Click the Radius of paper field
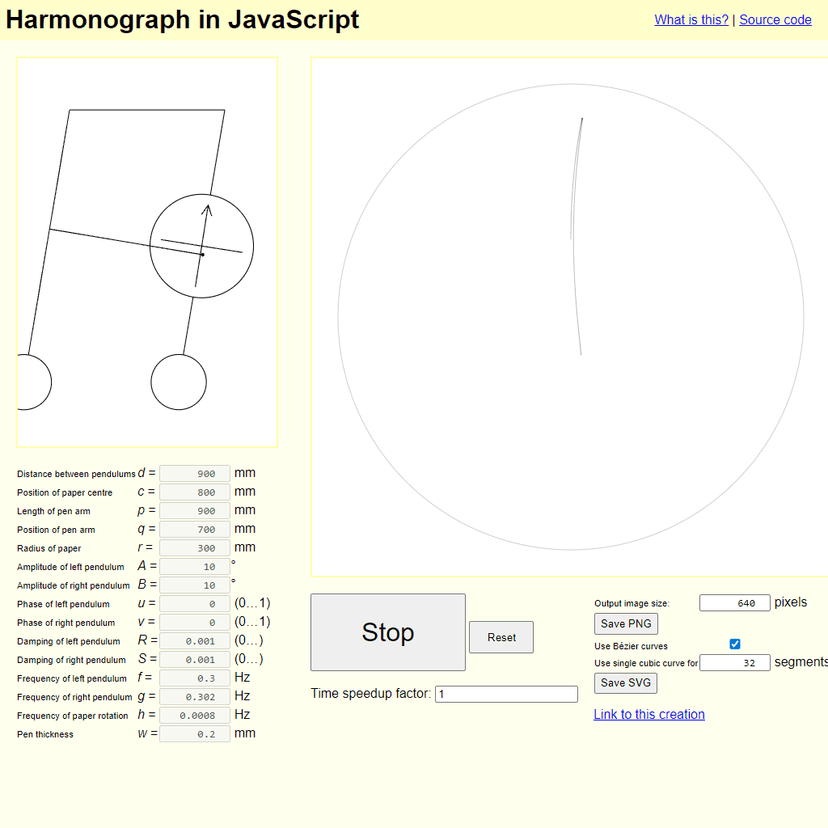Screen dimensions: 828x828 click(194, 547)
